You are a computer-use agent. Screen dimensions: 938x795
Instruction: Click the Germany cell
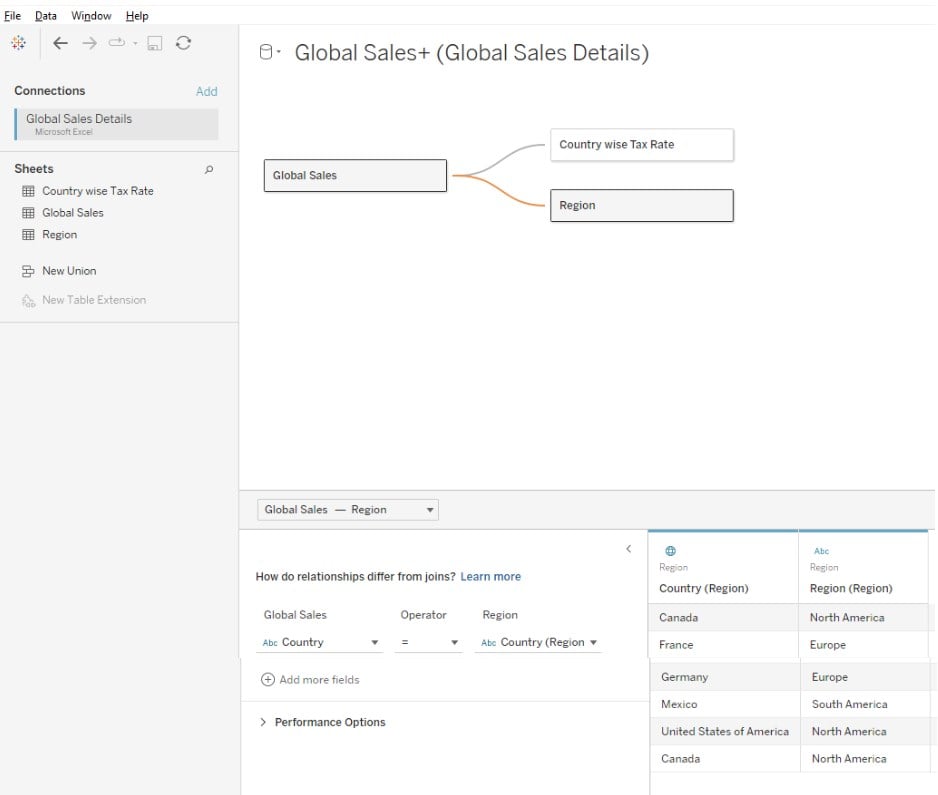tap(724, 677)
